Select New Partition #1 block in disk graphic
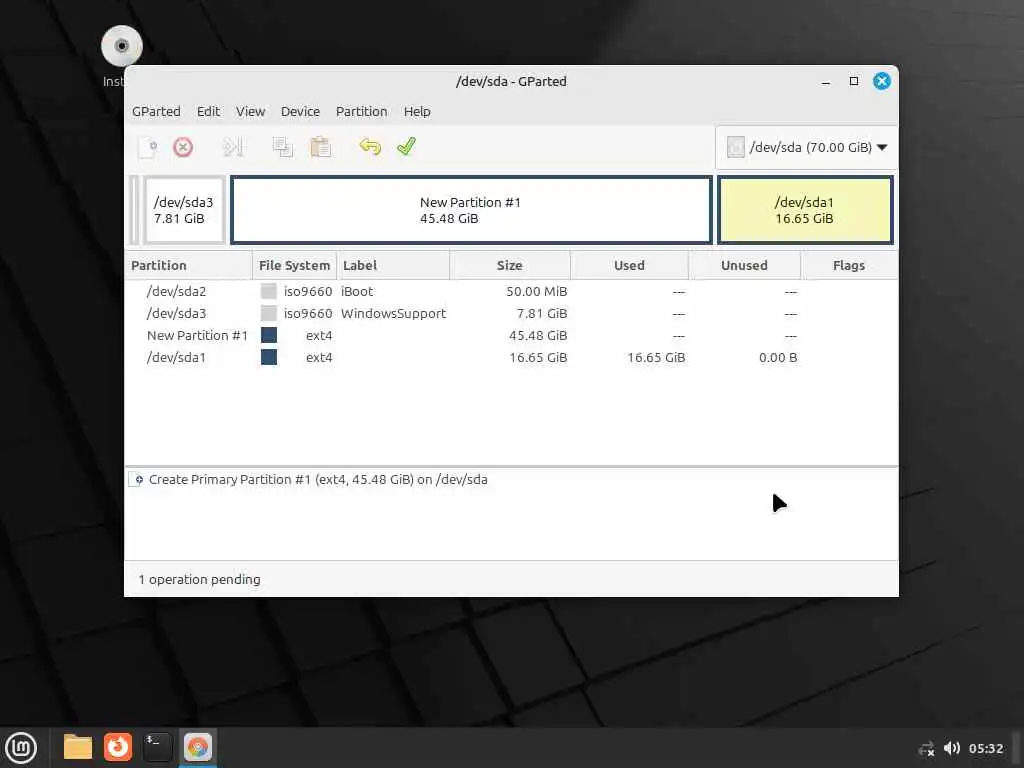 click(471, 210)
